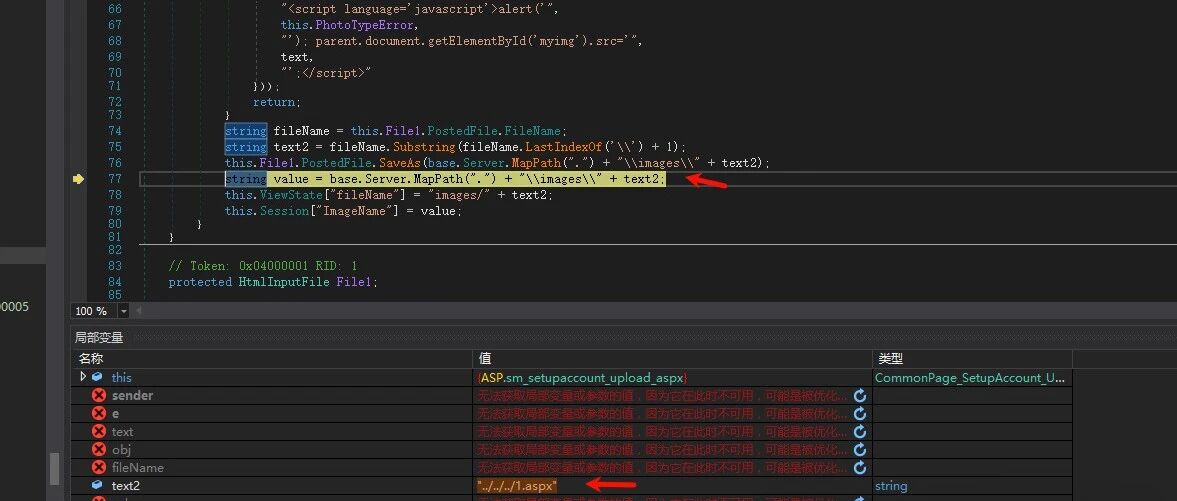Image resolution: width=1177 pixels, height=501 pixels.
Task: Refresh the fileName variable value
Action: [x=860, y=467]
